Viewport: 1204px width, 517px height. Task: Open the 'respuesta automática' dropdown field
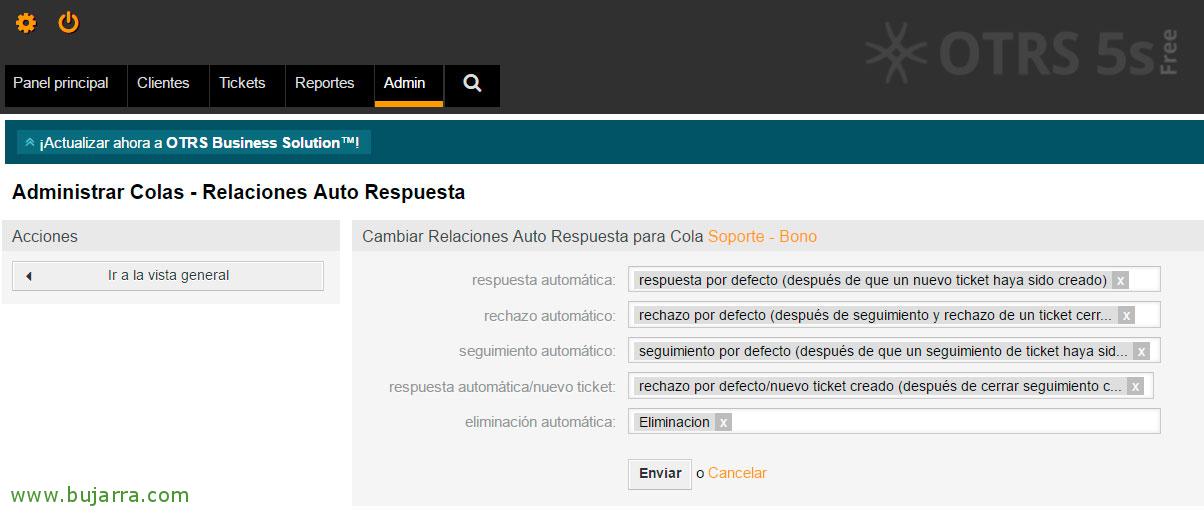(x=1144, y=280)
